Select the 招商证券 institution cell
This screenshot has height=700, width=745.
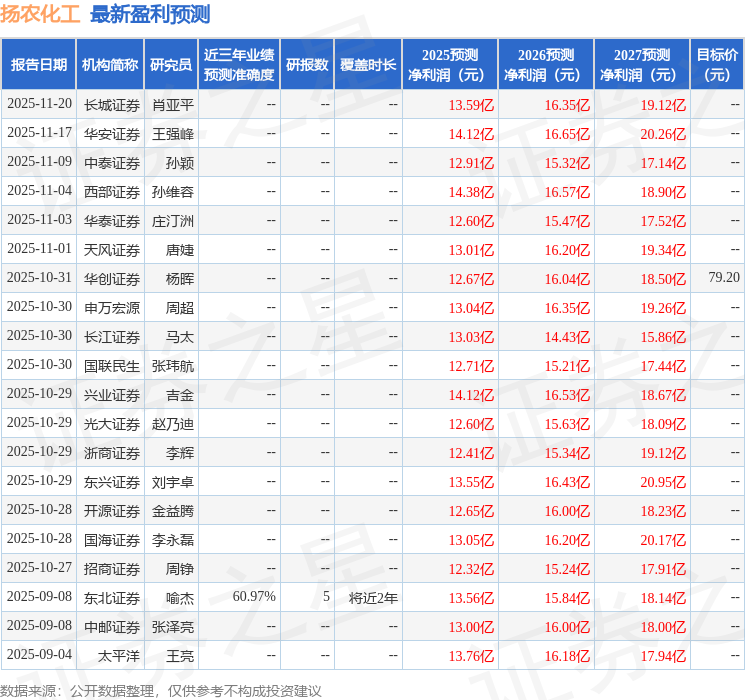[112, 569]
